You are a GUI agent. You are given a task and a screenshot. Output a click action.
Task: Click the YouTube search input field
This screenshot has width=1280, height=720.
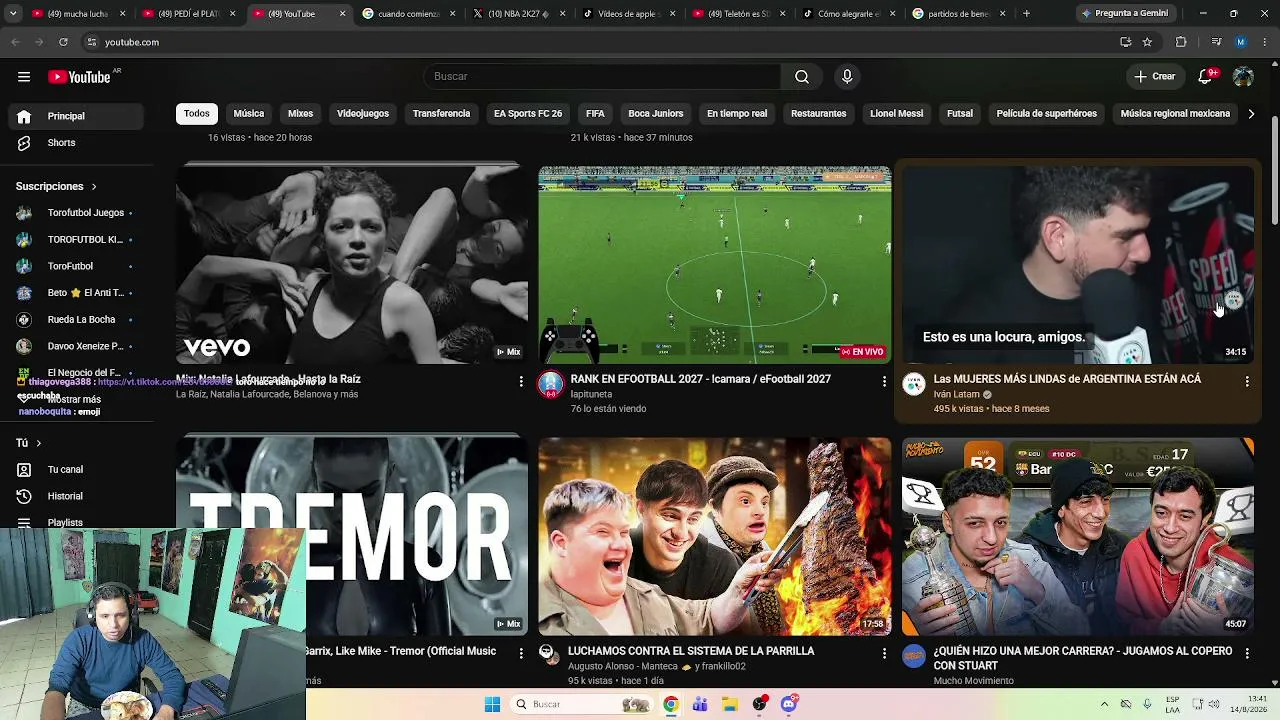click(602, 77)
